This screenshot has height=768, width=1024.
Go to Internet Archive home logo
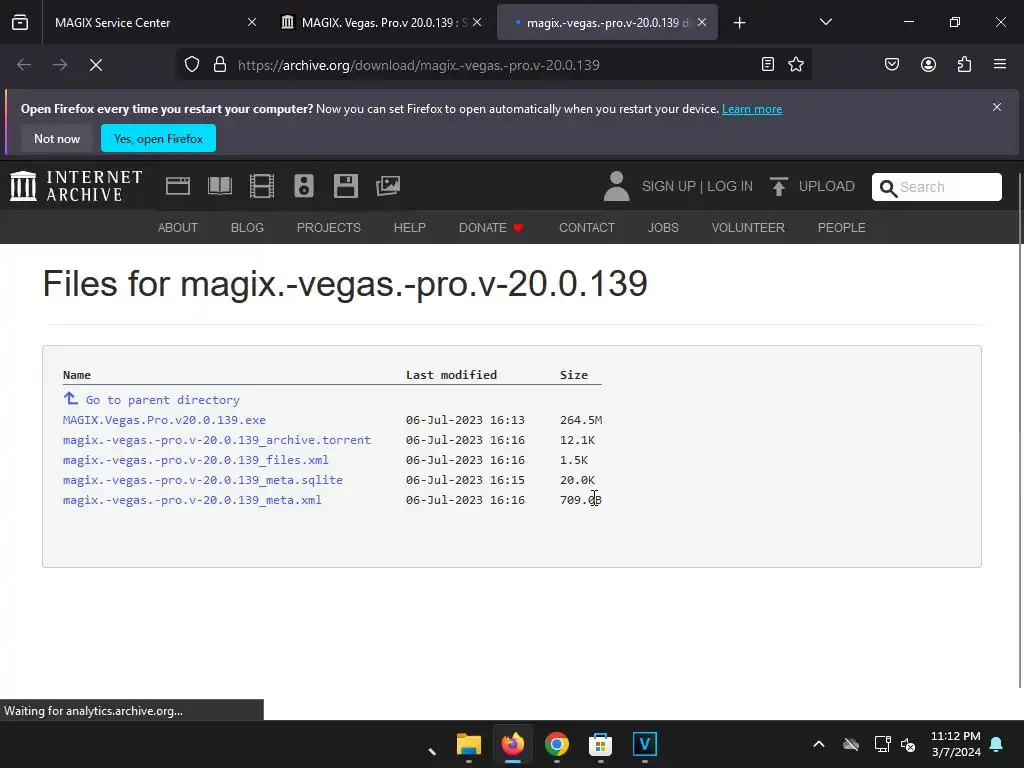76,186
